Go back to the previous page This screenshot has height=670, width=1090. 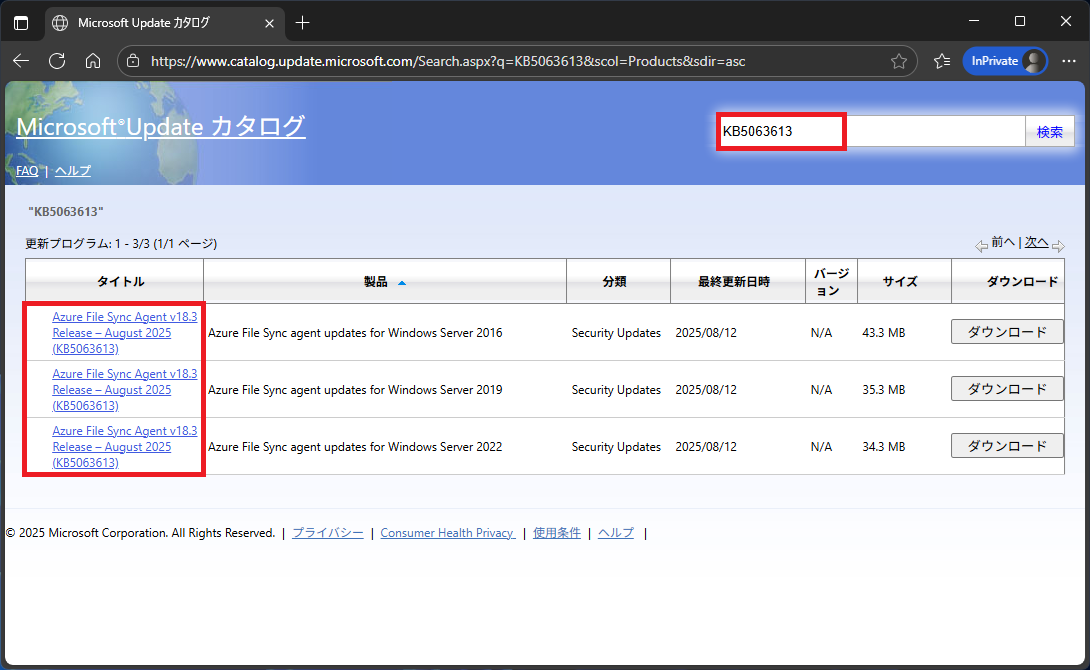[21, 61]
